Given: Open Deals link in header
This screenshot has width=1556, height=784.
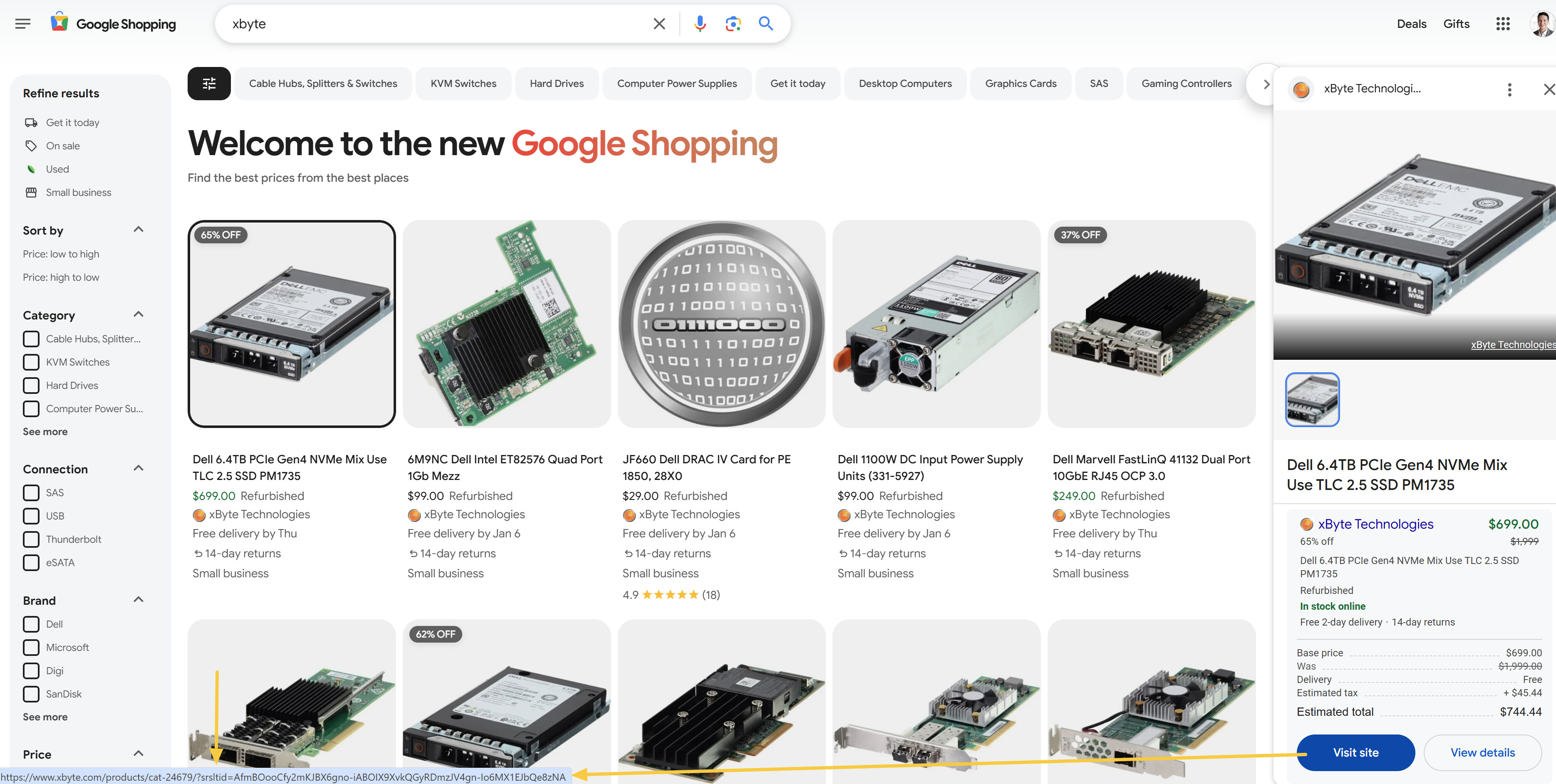Looking at the screenshot, I should click(x=1411, y=24).
